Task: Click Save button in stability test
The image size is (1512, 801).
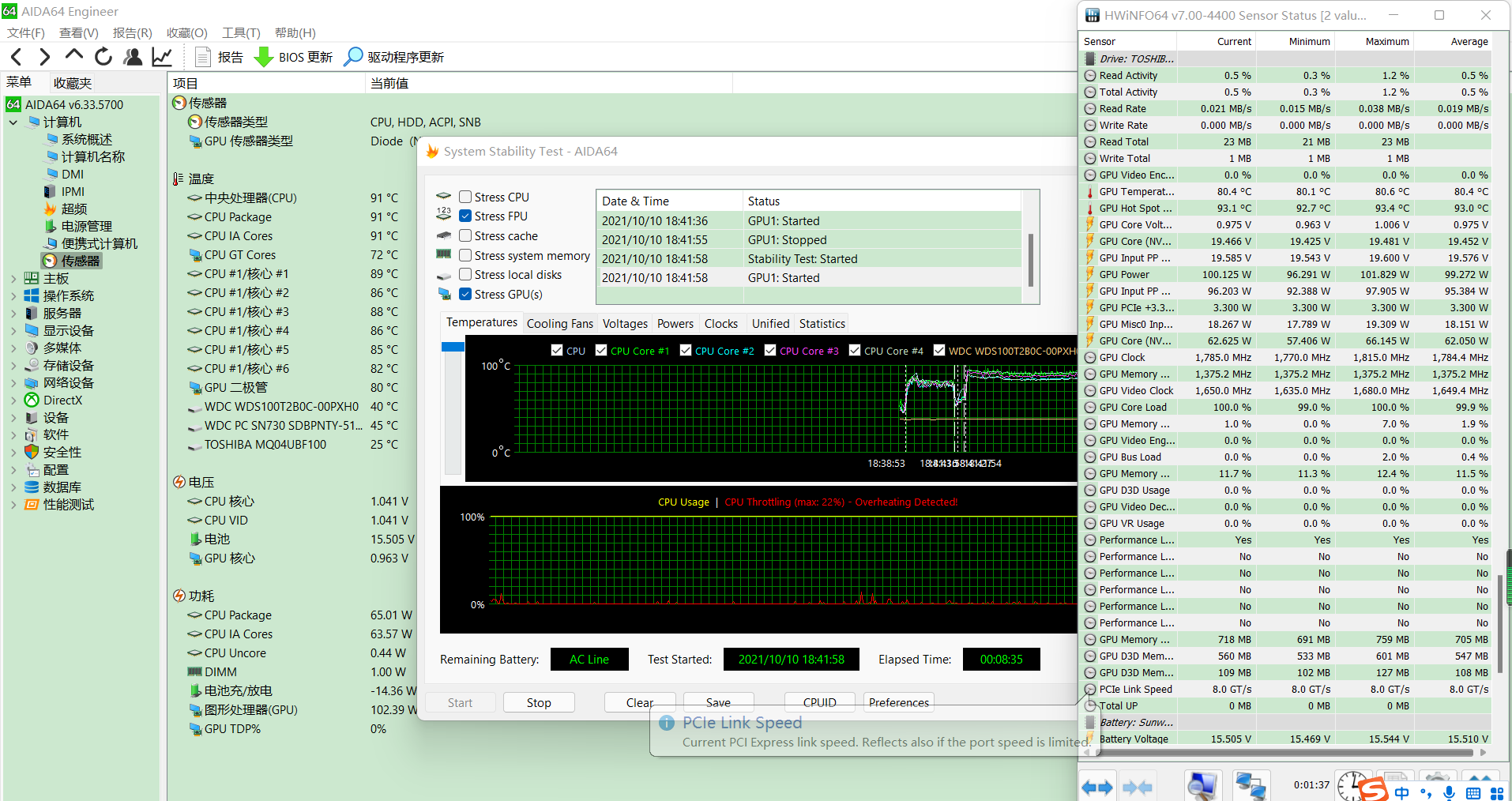Action: pos(718,702)
